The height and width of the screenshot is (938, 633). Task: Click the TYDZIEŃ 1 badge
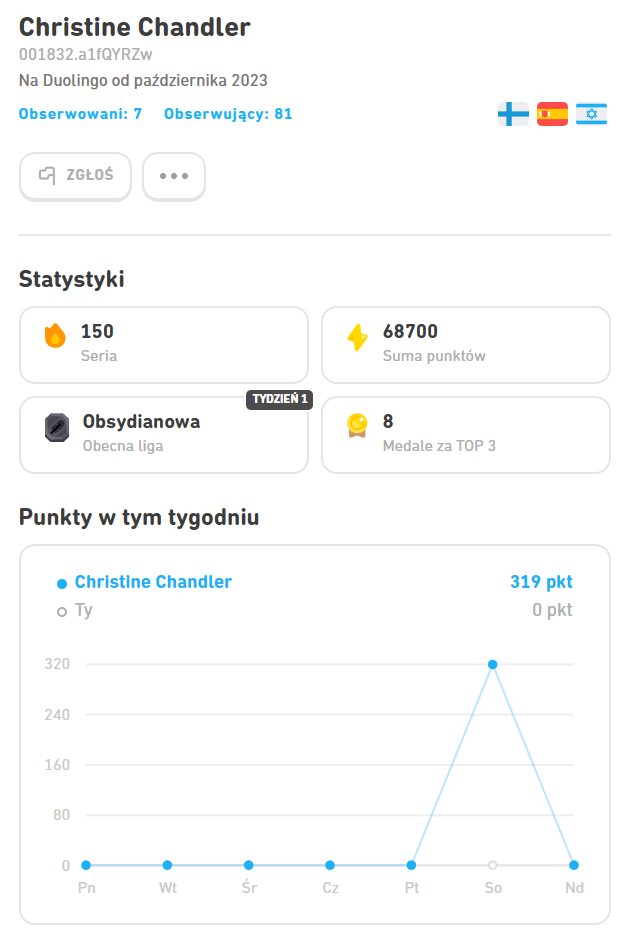coord(279,399)
